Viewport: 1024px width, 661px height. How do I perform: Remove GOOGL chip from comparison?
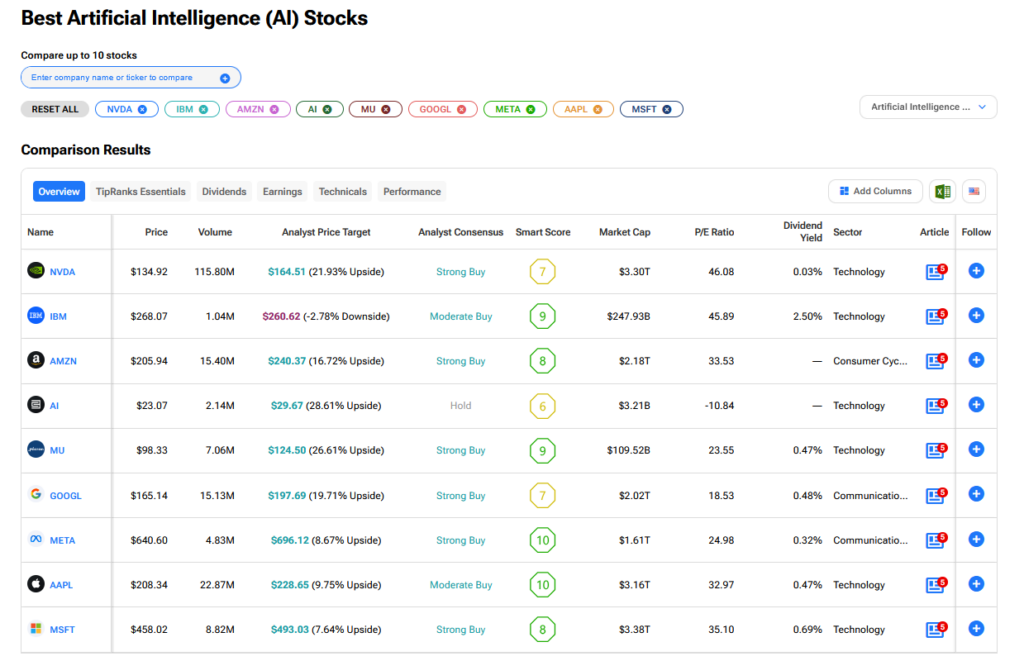[x=462, y=109]
